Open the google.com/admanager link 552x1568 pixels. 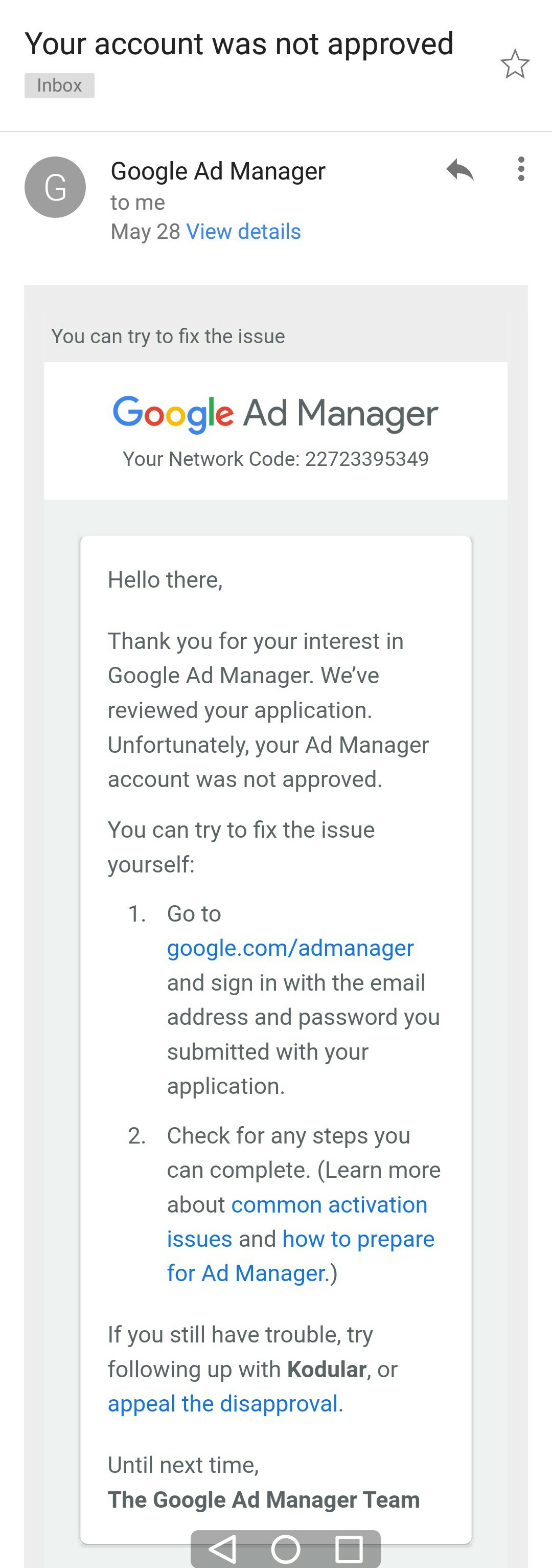tap(290, 948)
